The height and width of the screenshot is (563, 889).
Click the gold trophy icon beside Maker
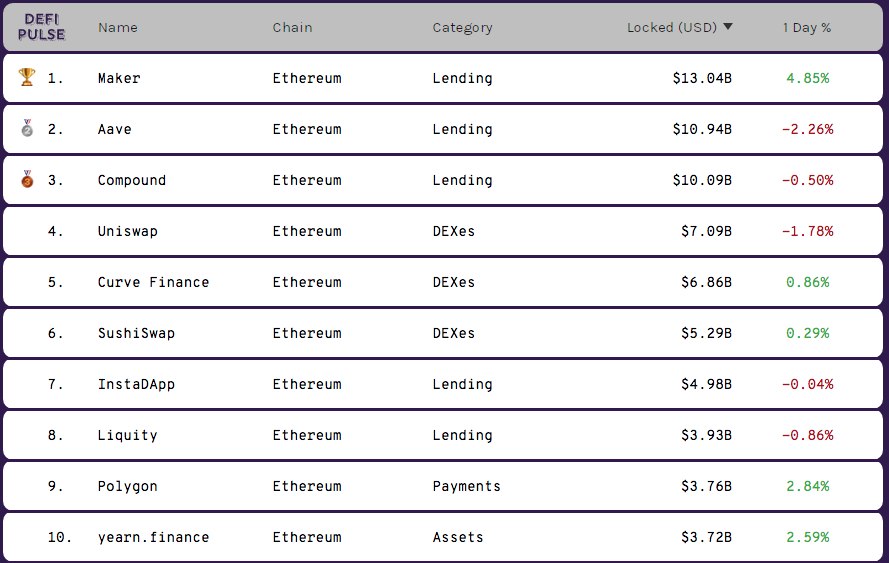click(x=27, y=77)
